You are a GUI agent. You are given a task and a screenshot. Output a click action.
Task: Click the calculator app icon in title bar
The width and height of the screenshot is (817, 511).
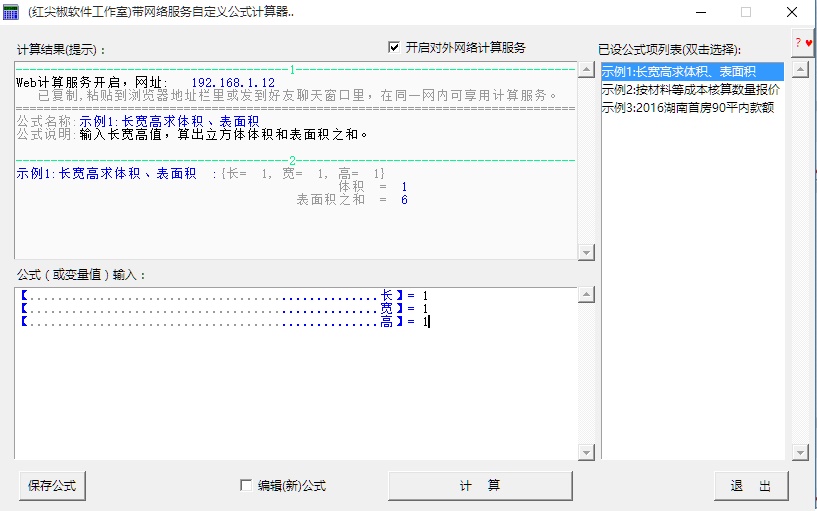tap(11, 12)
